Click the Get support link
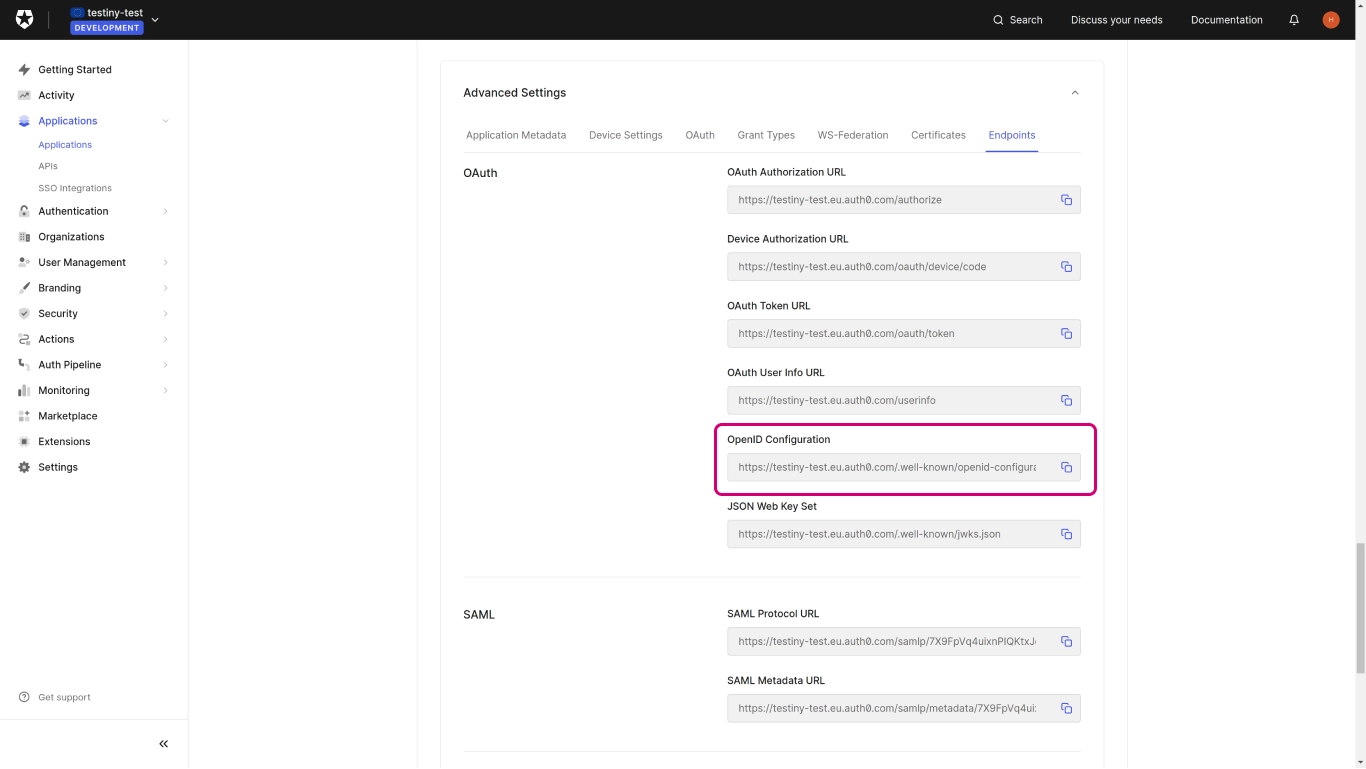This screenshot has height=769, width=1366. (x=64, y=697)
